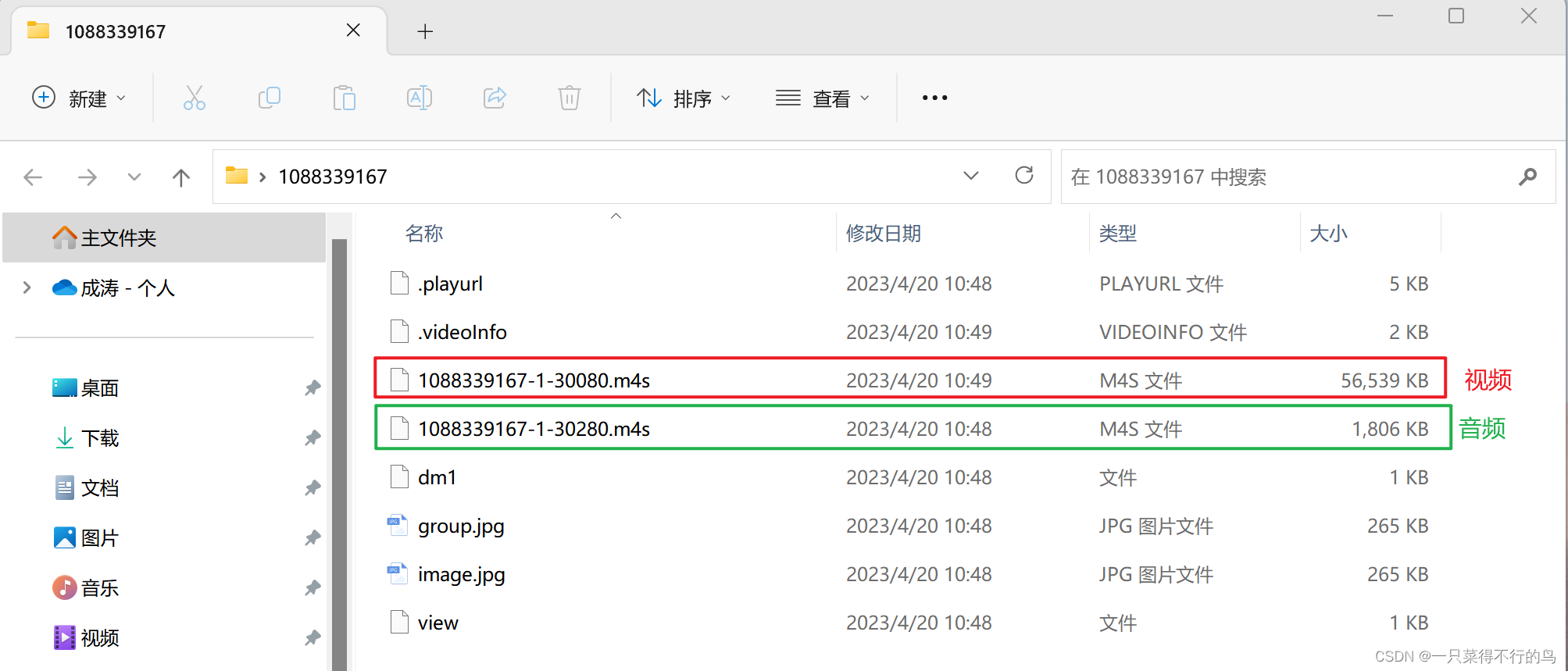Select the view file name
The image size is (1568, 671).
[438, 623]
